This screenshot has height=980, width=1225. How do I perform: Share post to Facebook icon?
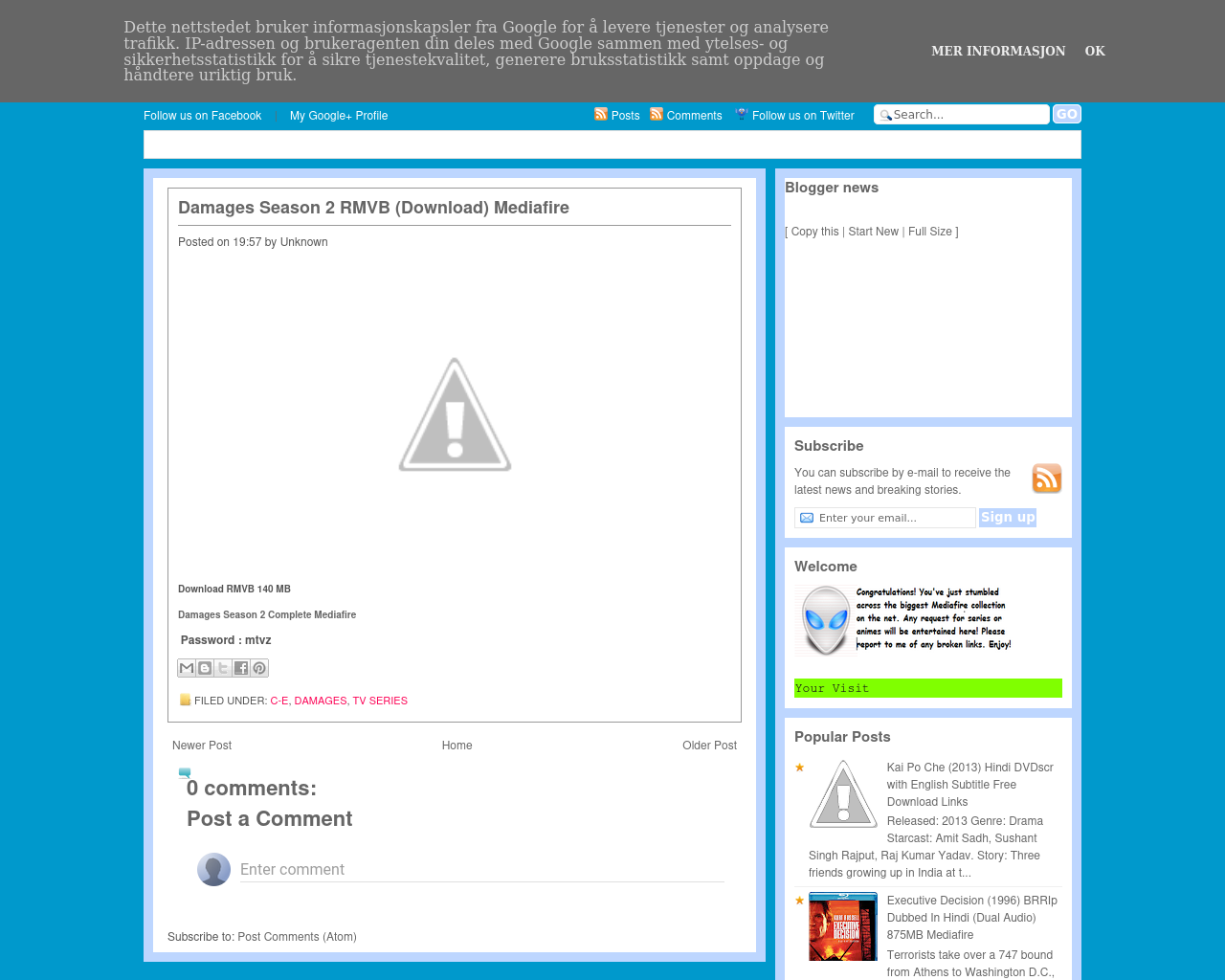click(241, 668)
